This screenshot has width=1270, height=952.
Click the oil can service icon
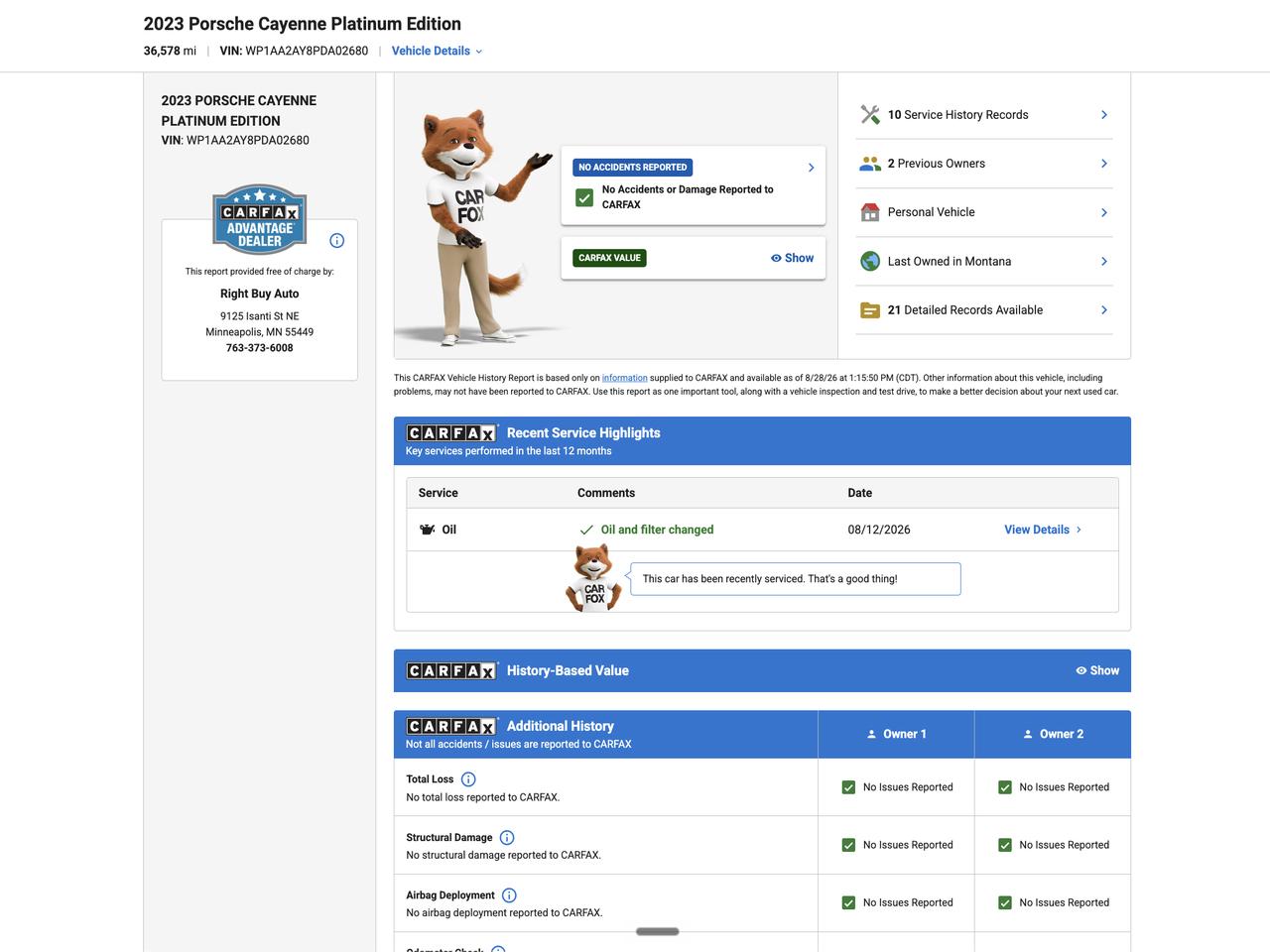tap(428, 530)
